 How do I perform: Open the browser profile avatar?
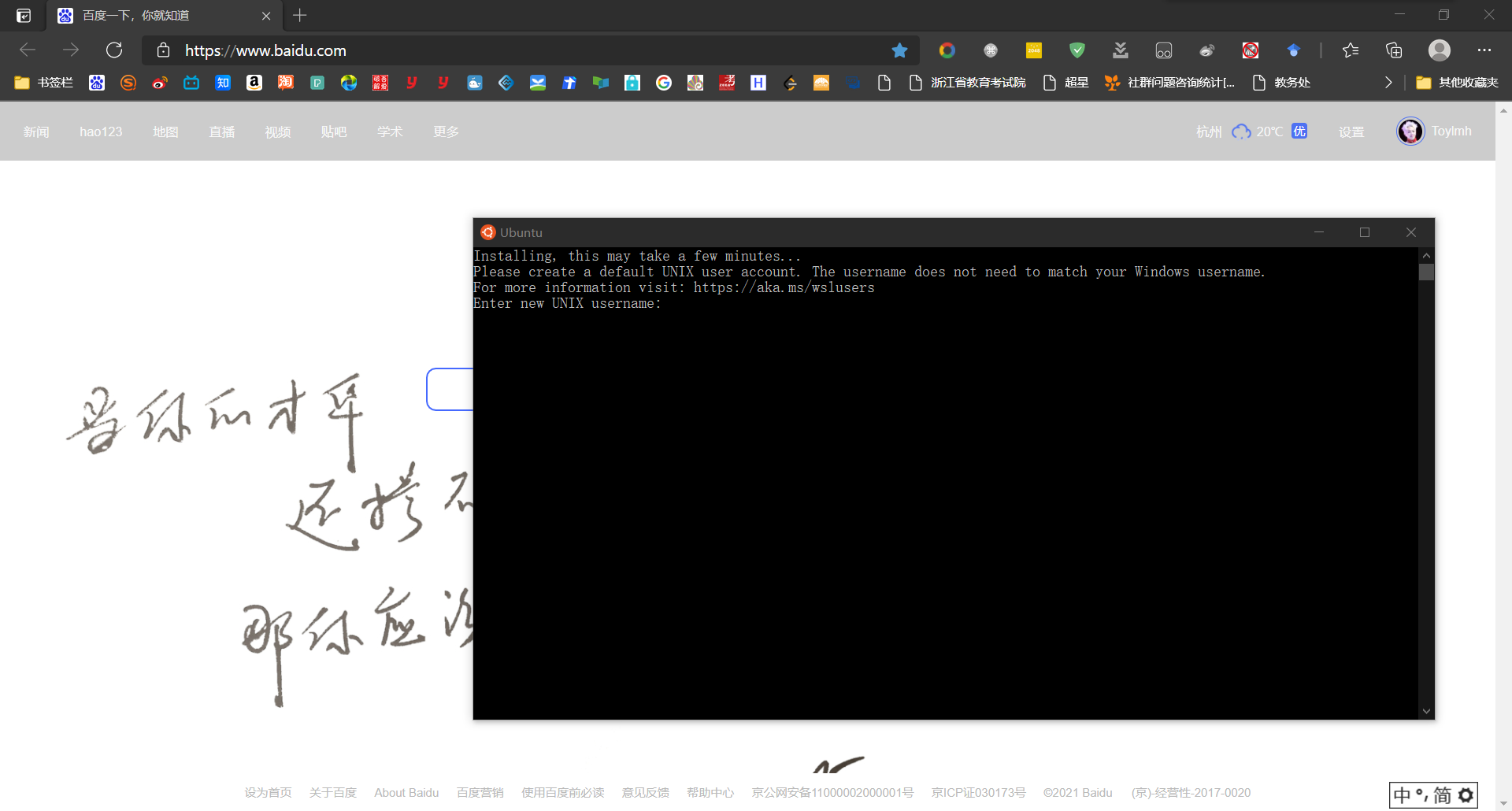pyautogui.click(x=1440, y=50)
